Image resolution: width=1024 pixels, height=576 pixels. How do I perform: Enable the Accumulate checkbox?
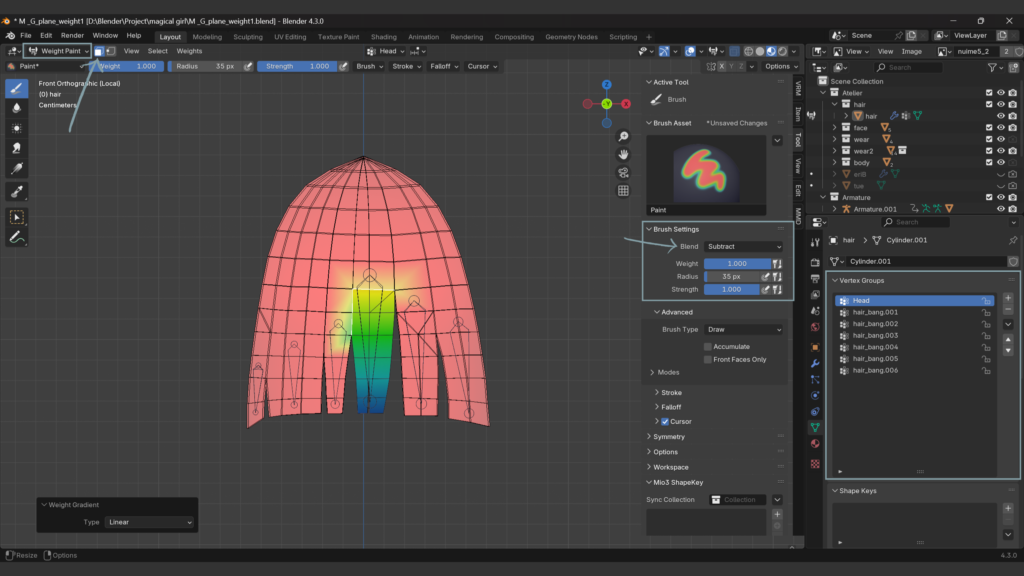[x=708, y=347]
